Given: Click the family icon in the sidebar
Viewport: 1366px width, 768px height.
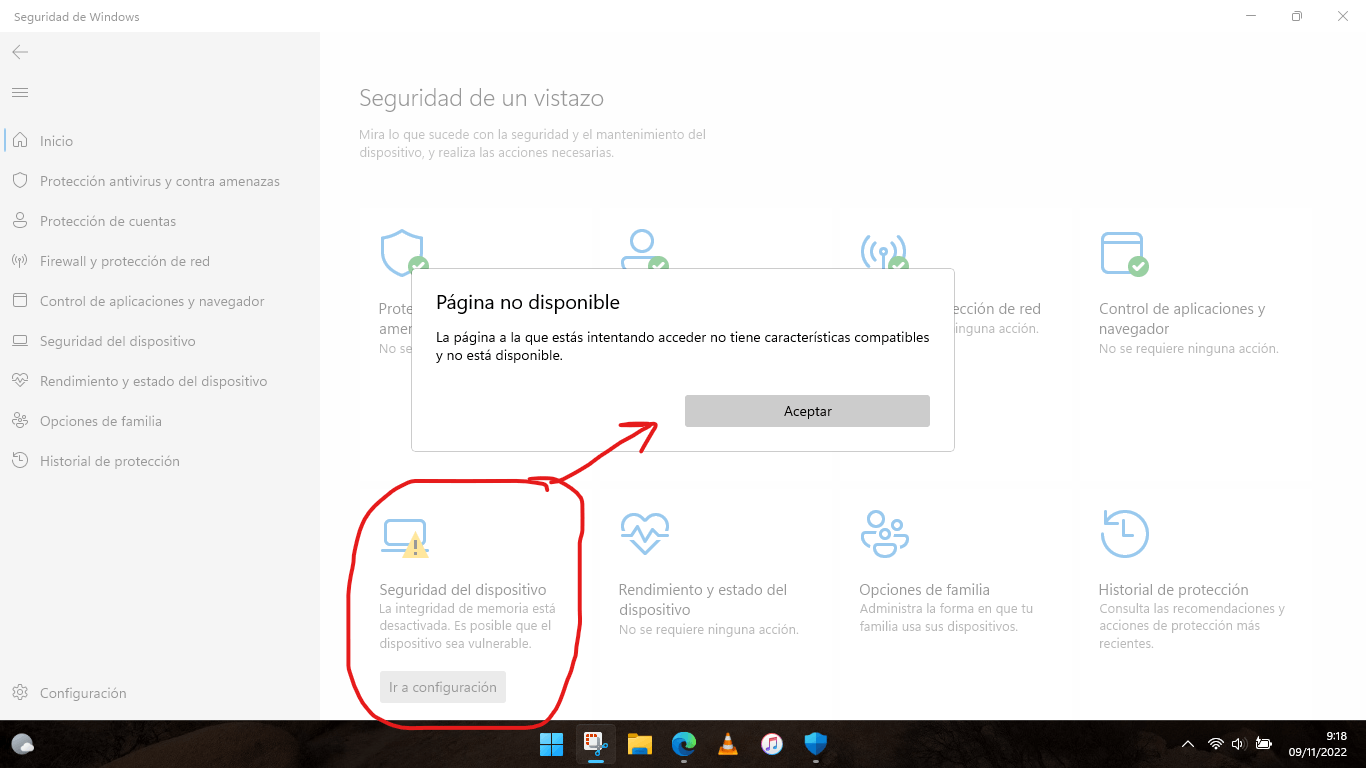Looking at the screenshot, I should click(20, 421).
